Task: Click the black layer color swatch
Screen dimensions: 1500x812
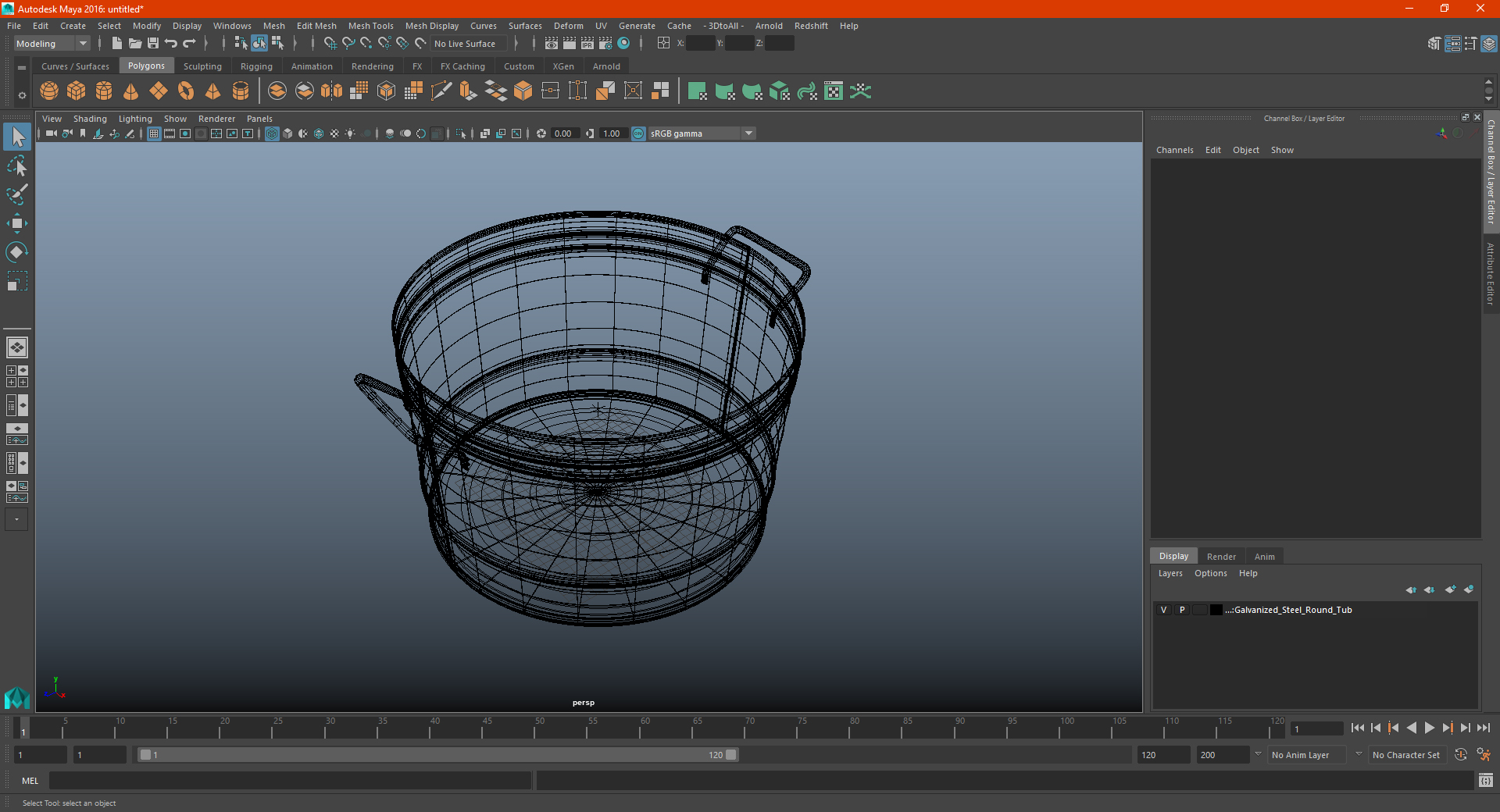Action: click(1216, 610)
